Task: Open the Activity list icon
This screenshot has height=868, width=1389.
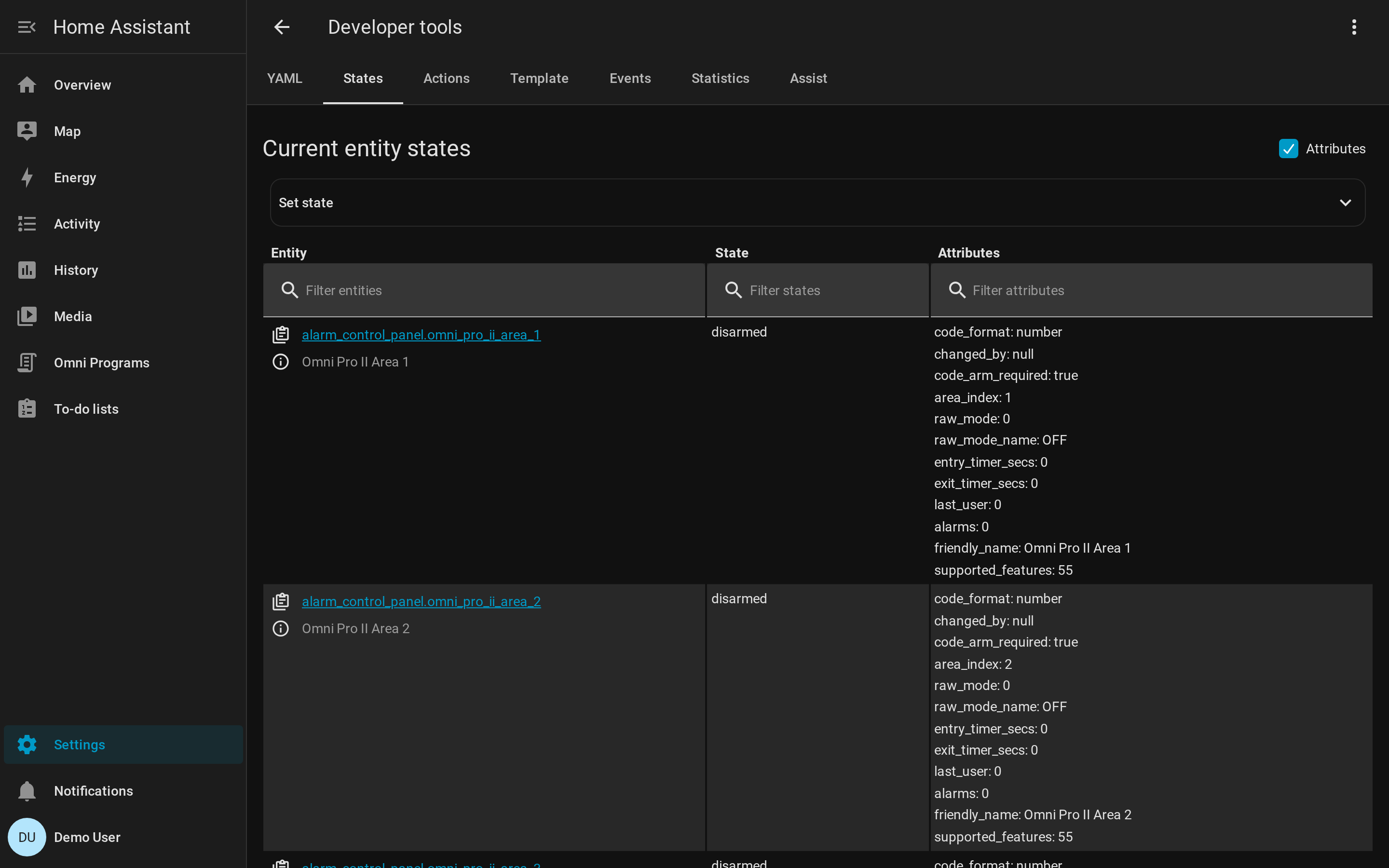Action: click(x=27, y=224)
